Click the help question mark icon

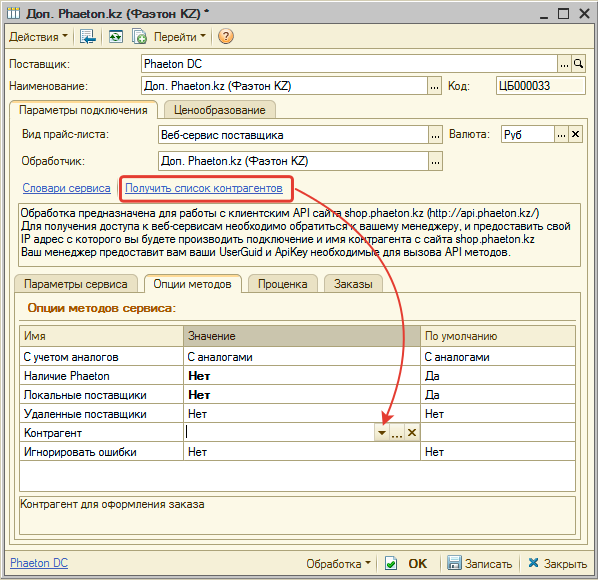tap(225, 37)
